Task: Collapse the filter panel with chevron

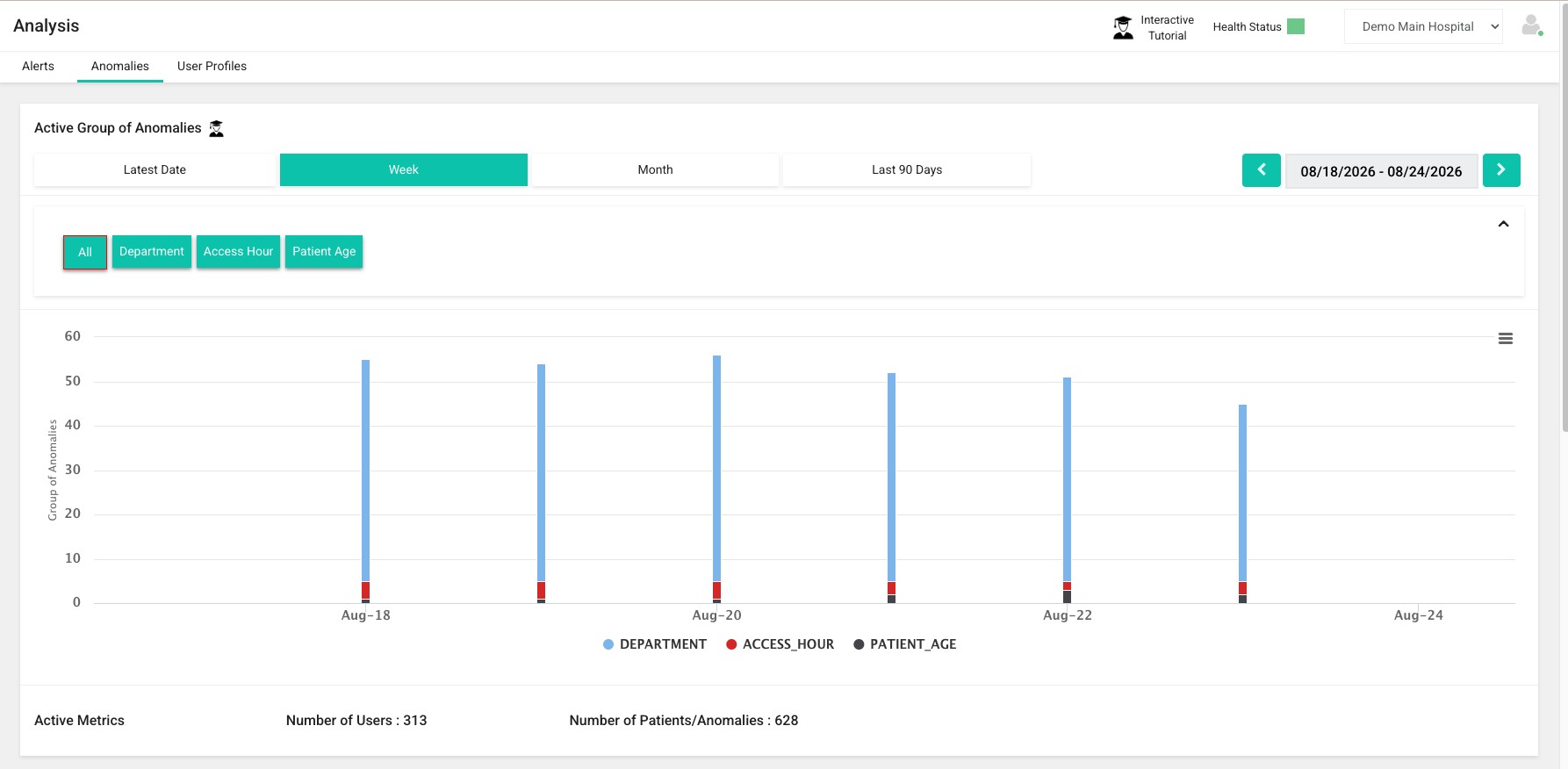Action: click(1503, 224)
